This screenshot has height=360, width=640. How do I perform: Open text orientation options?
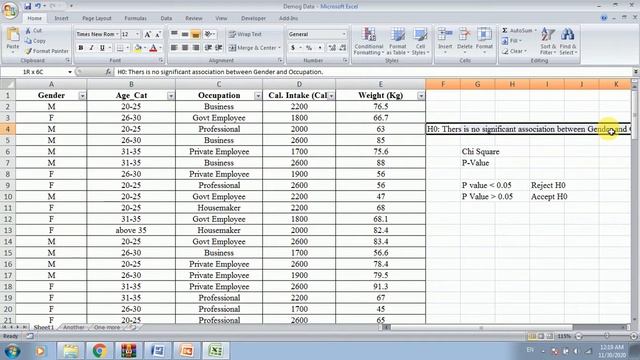click(x=209, y=34)
